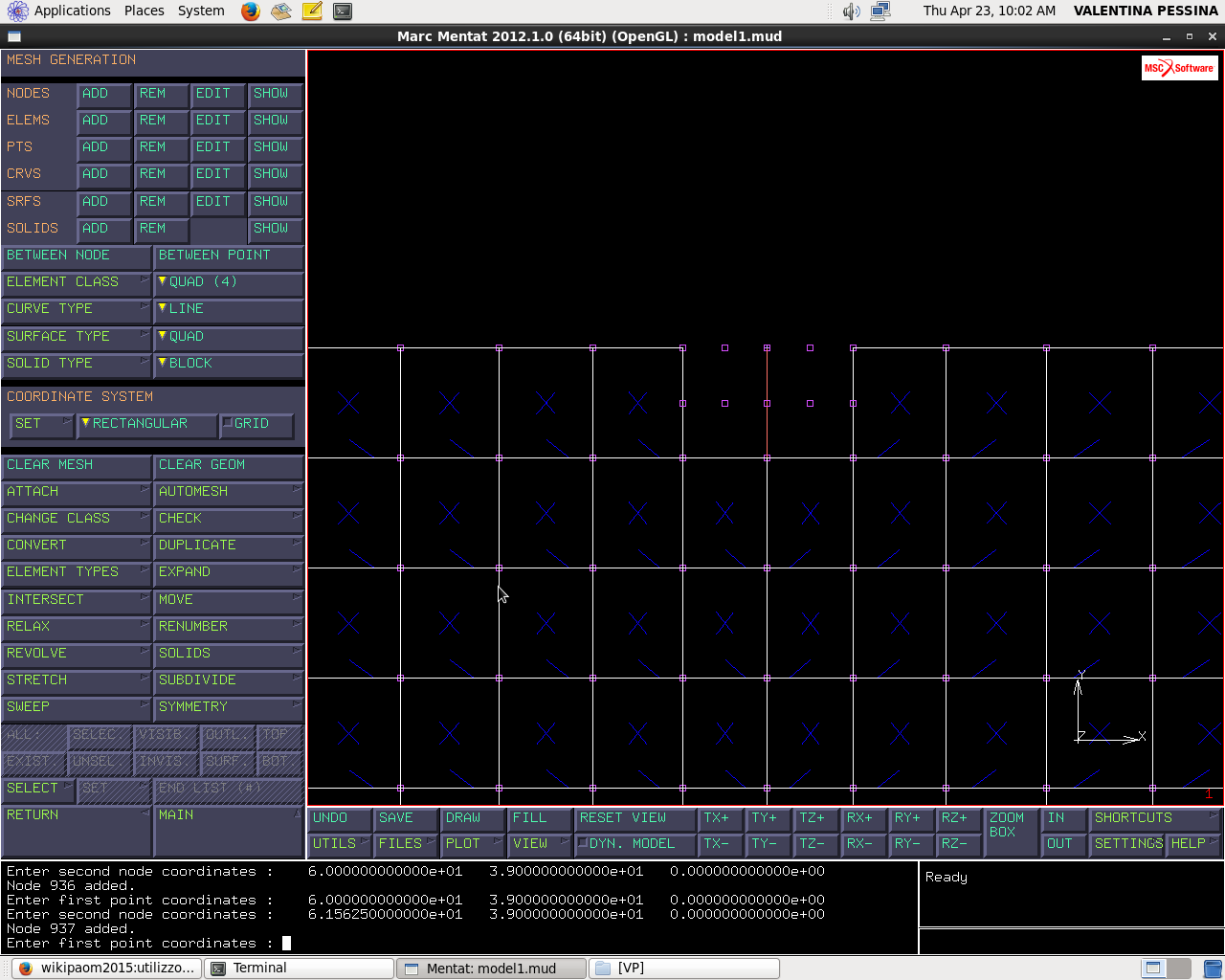Open the DUPLICATE submenu
This screenshot has height=980, width=1225.
coord(228,546)
